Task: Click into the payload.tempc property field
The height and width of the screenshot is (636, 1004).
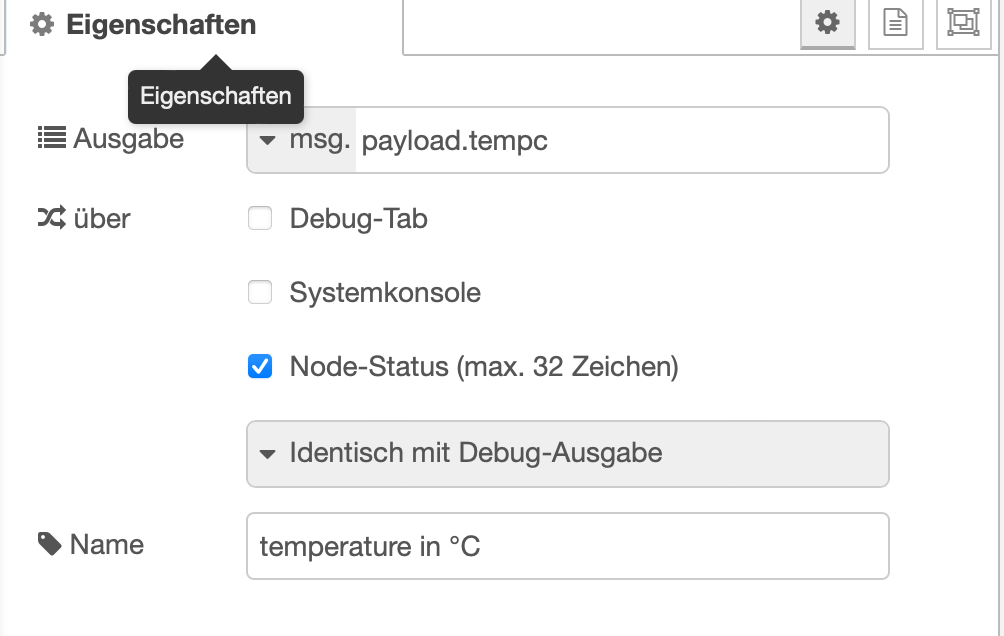Action: click(x=620, y=141)
